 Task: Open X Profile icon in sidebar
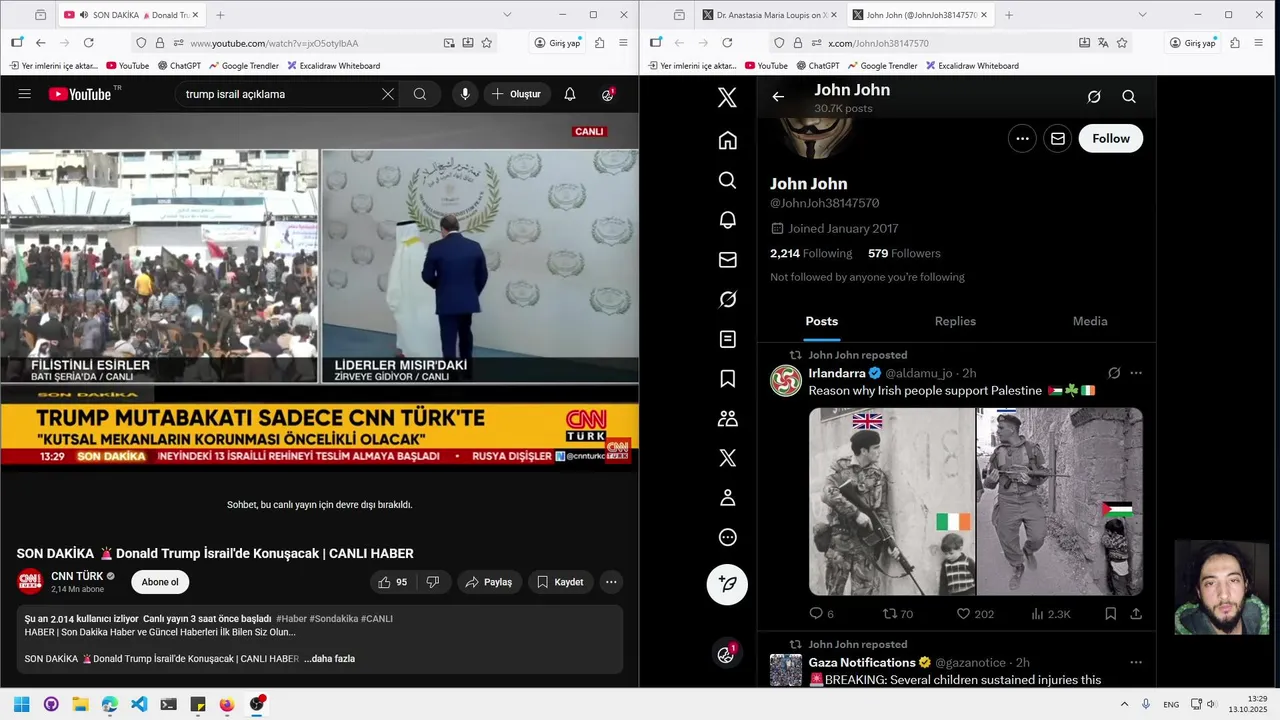click(x=727, y=497)
